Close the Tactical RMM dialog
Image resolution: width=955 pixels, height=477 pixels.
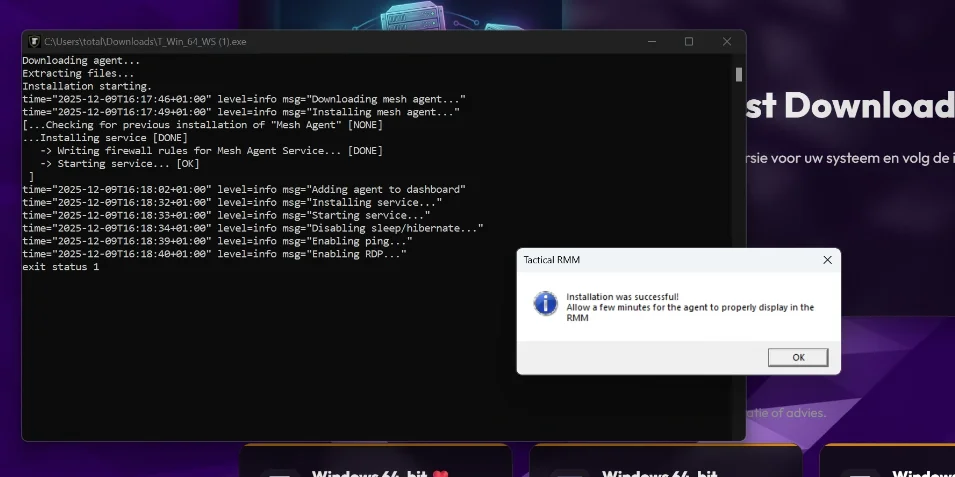point(827,260)
